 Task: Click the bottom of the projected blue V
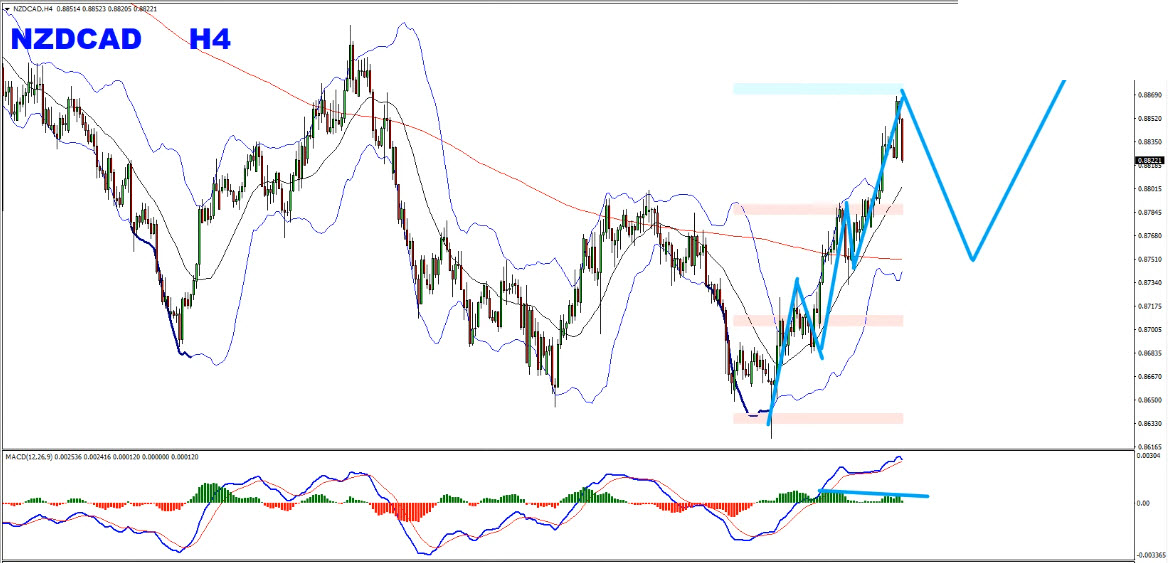pyautogui.click(x=971, y=259)
